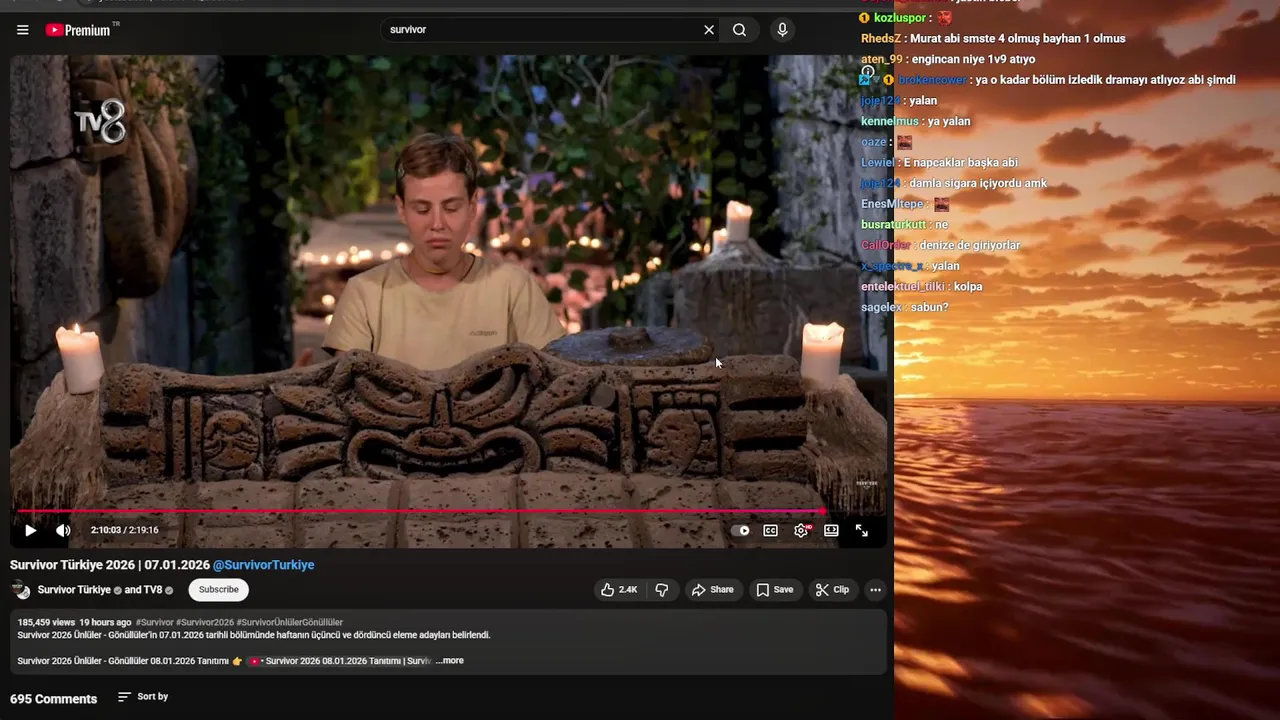The image size is (1280, 720).
Task: Enter full screen mode
Action: click(861, 531)
